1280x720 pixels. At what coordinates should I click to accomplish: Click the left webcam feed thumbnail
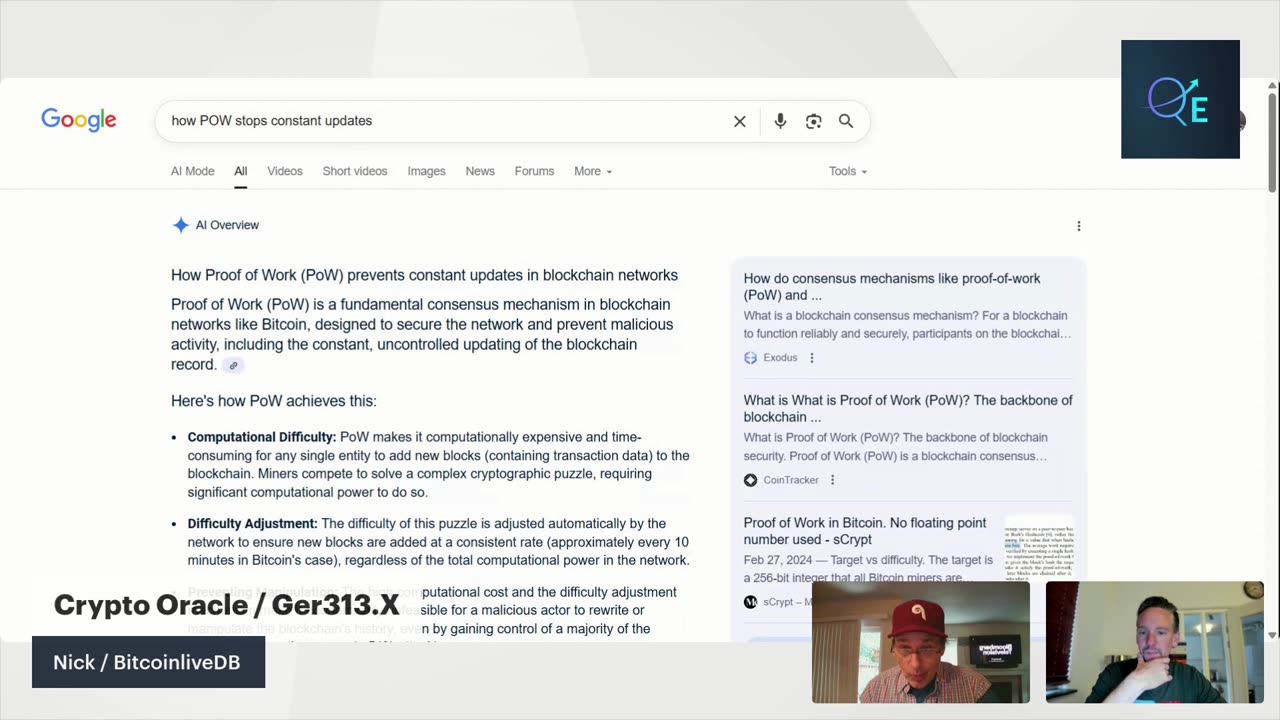[x=921, y=642]
